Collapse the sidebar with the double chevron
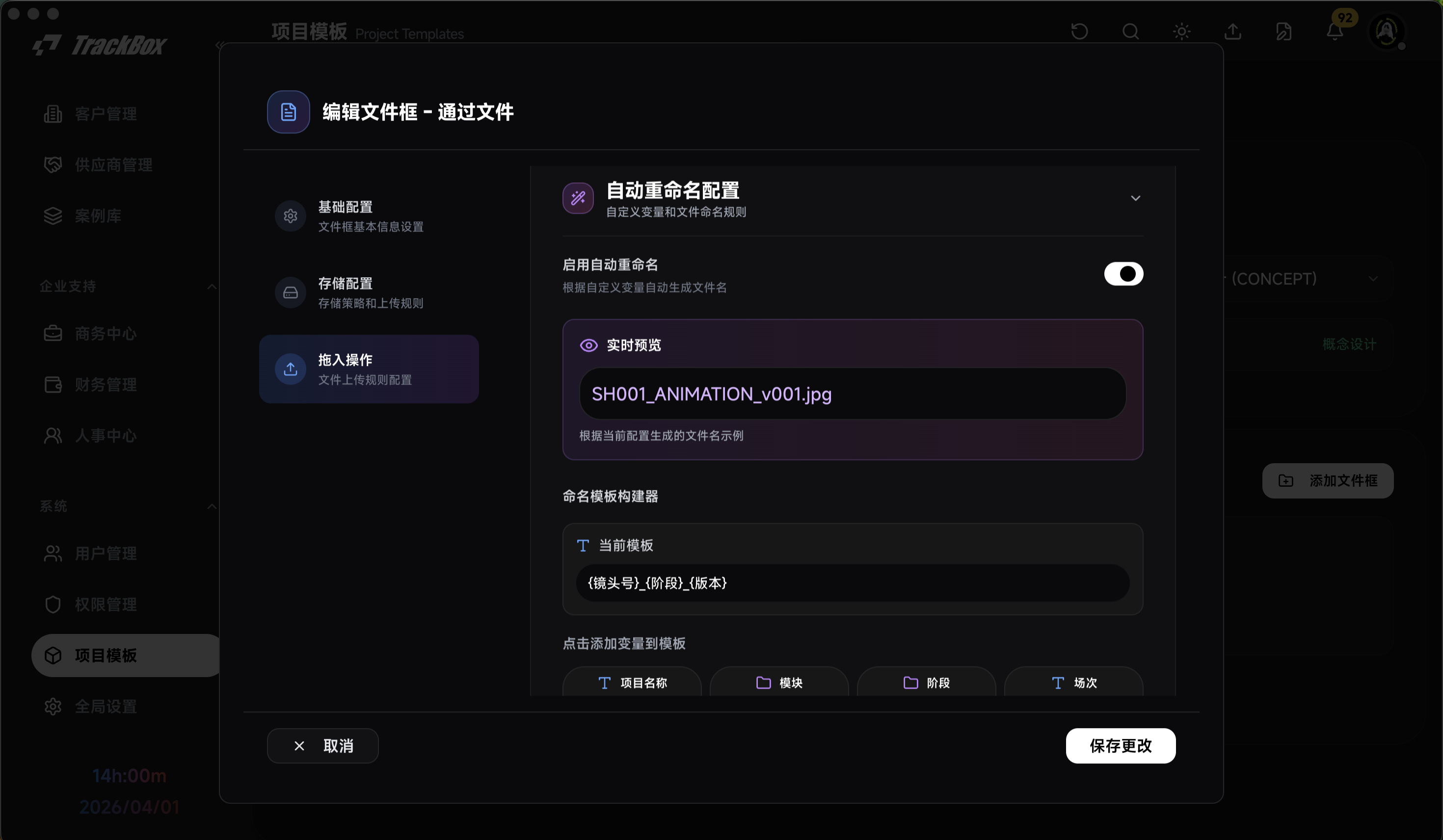This screenshot has width=1443, height=840. (219, 45)
